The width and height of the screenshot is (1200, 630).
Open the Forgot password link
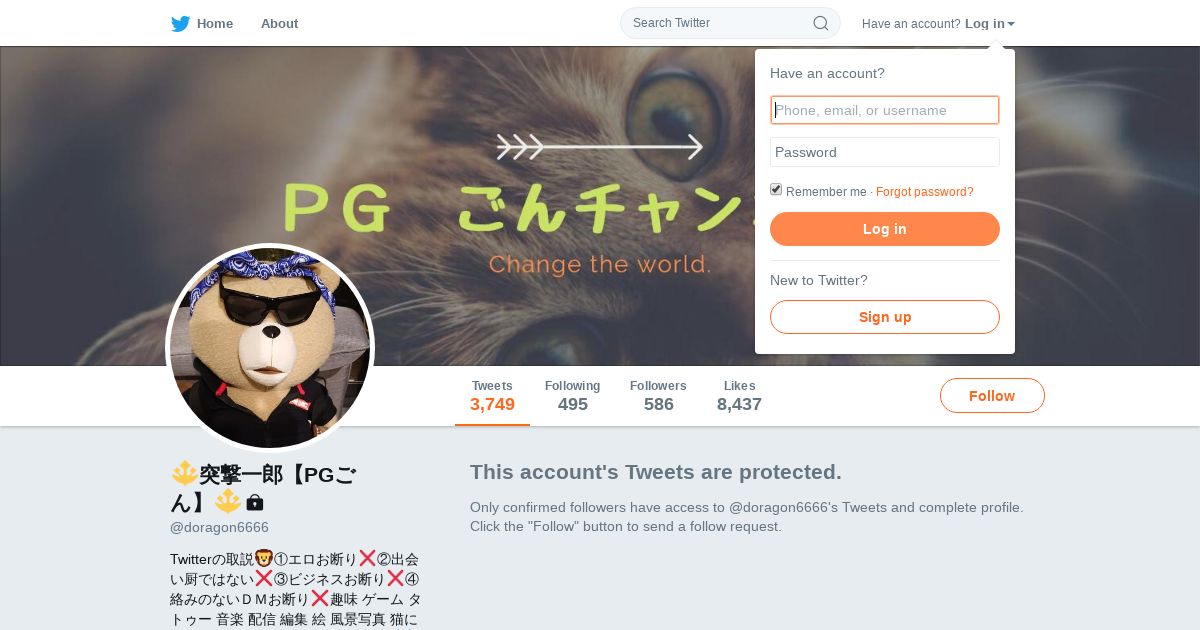point(925,192)
